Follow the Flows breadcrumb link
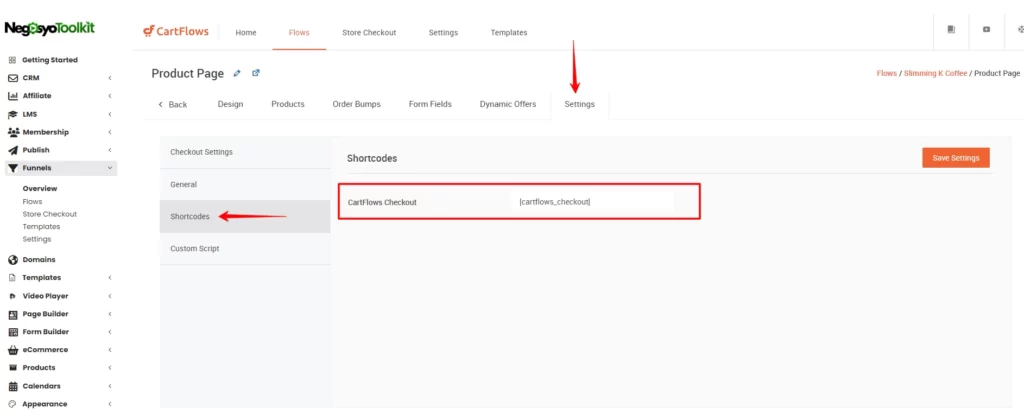 pos(887,74)
